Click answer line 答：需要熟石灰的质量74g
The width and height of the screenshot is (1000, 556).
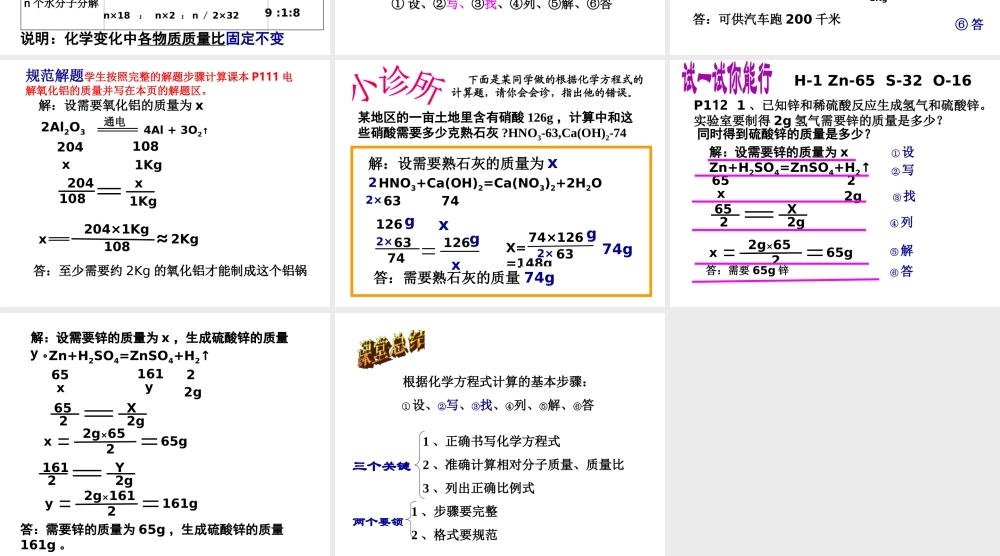coord(464,278)
